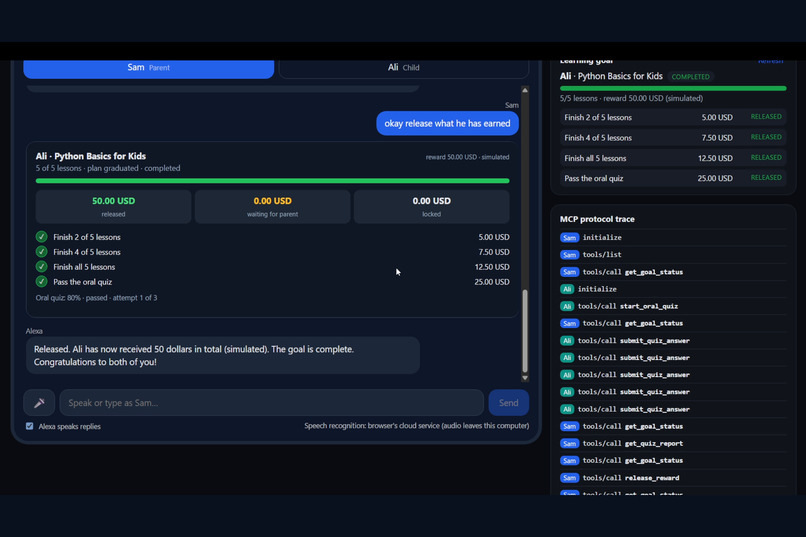Click '5 of 5 lessons · plan graduated · completed' text
806x537 pixels.
(108, 168)
